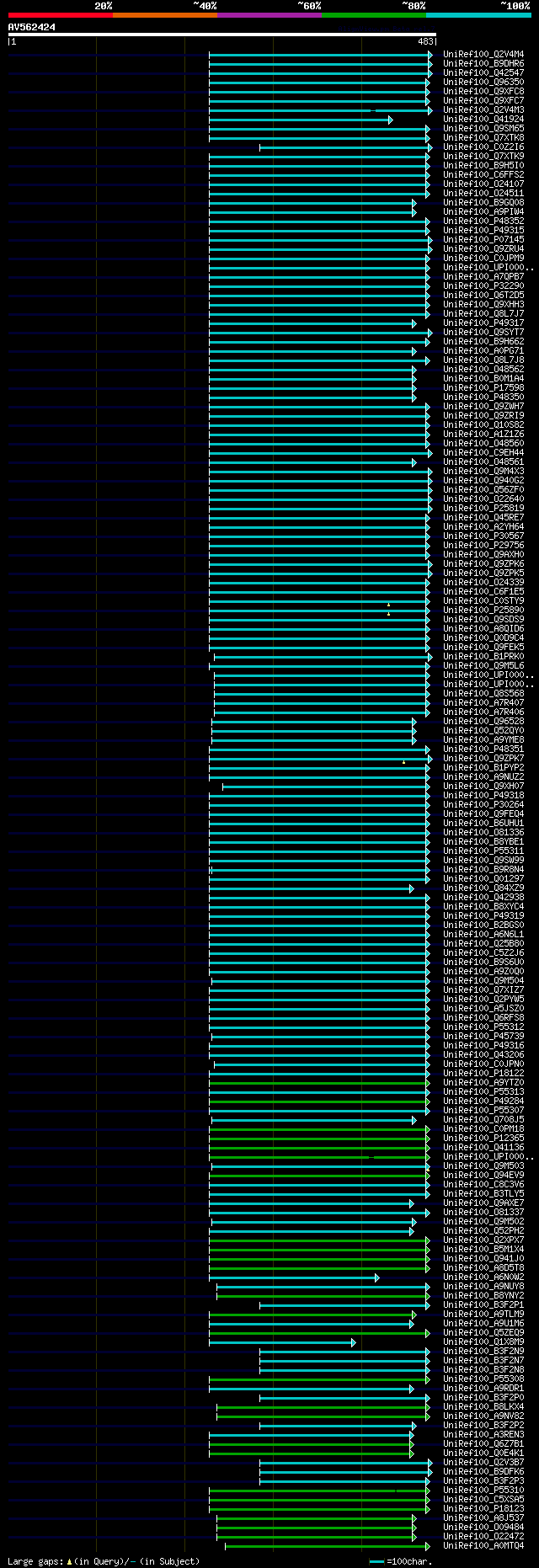Click the label UniRef100_A9PIW4
The image size is (539, 1568).
(x=483, y=212)
